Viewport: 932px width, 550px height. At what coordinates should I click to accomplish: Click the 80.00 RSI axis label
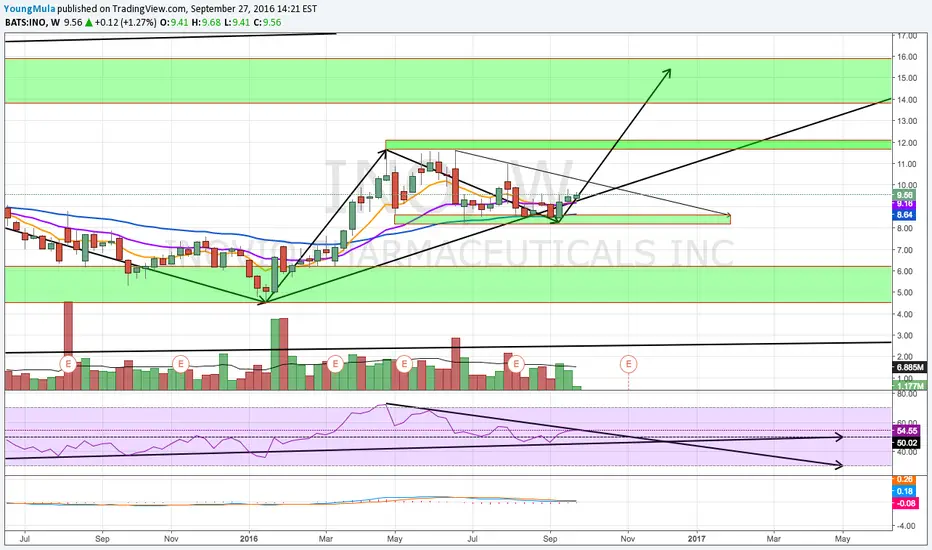point(907,394)
